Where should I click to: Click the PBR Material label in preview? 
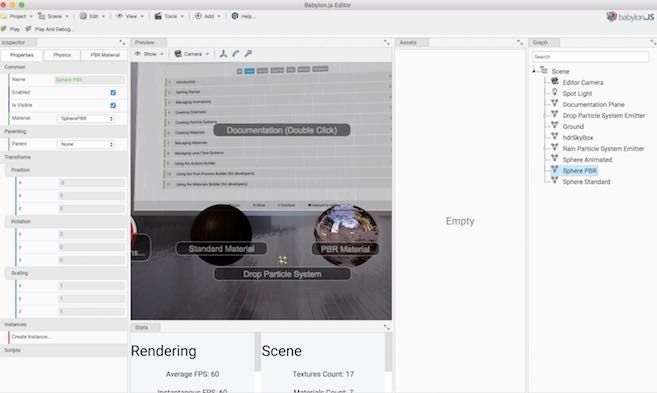[x=345, y=249]
